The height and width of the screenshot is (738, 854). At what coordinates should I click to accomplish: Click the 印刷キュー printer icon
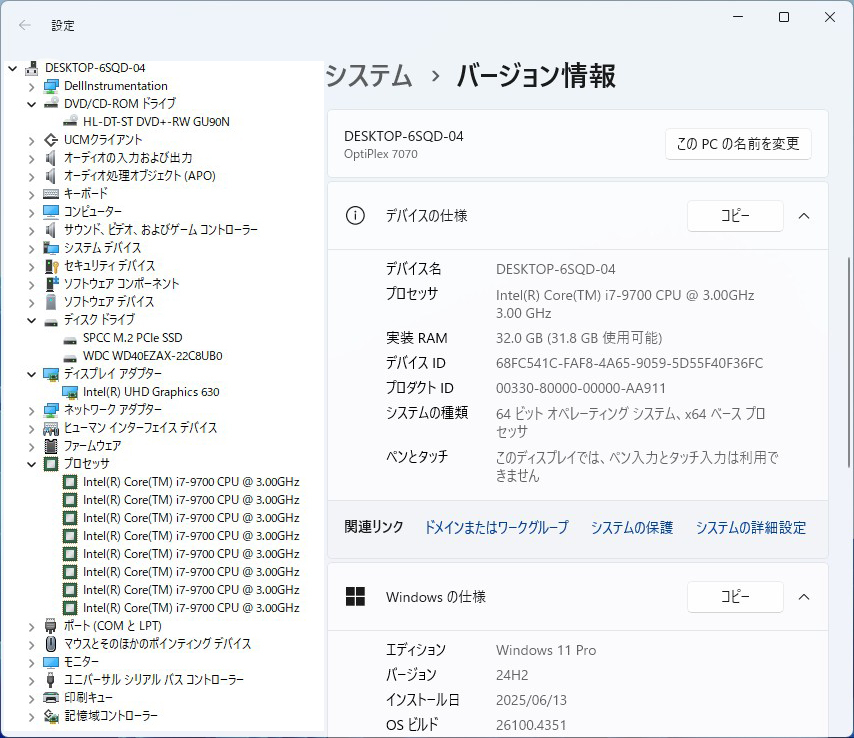click(51, 698)
